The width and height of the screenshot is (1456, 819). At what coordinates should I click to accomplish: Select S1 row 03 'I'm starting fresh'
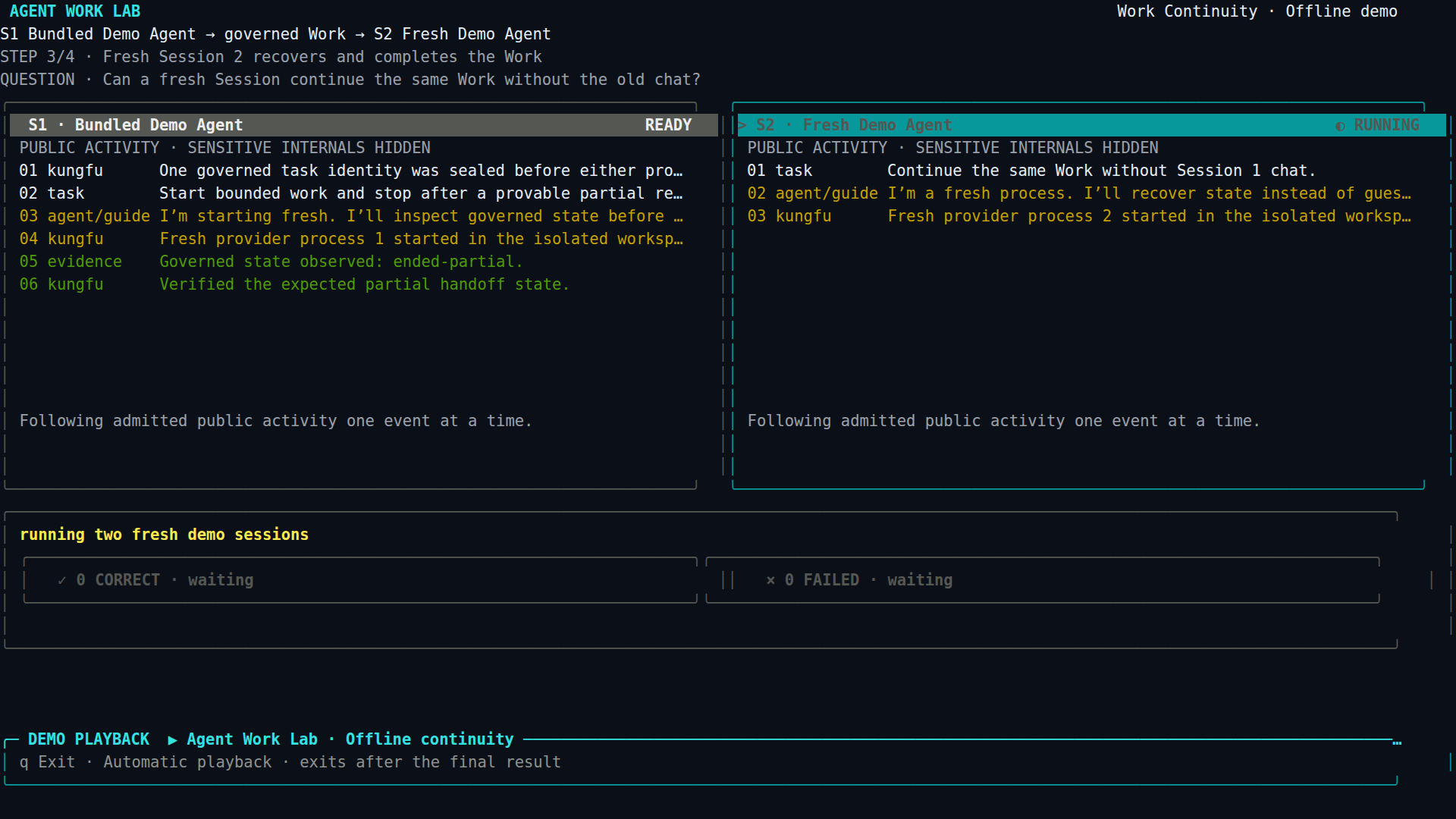pyautogui.click(x=351, y=216)
